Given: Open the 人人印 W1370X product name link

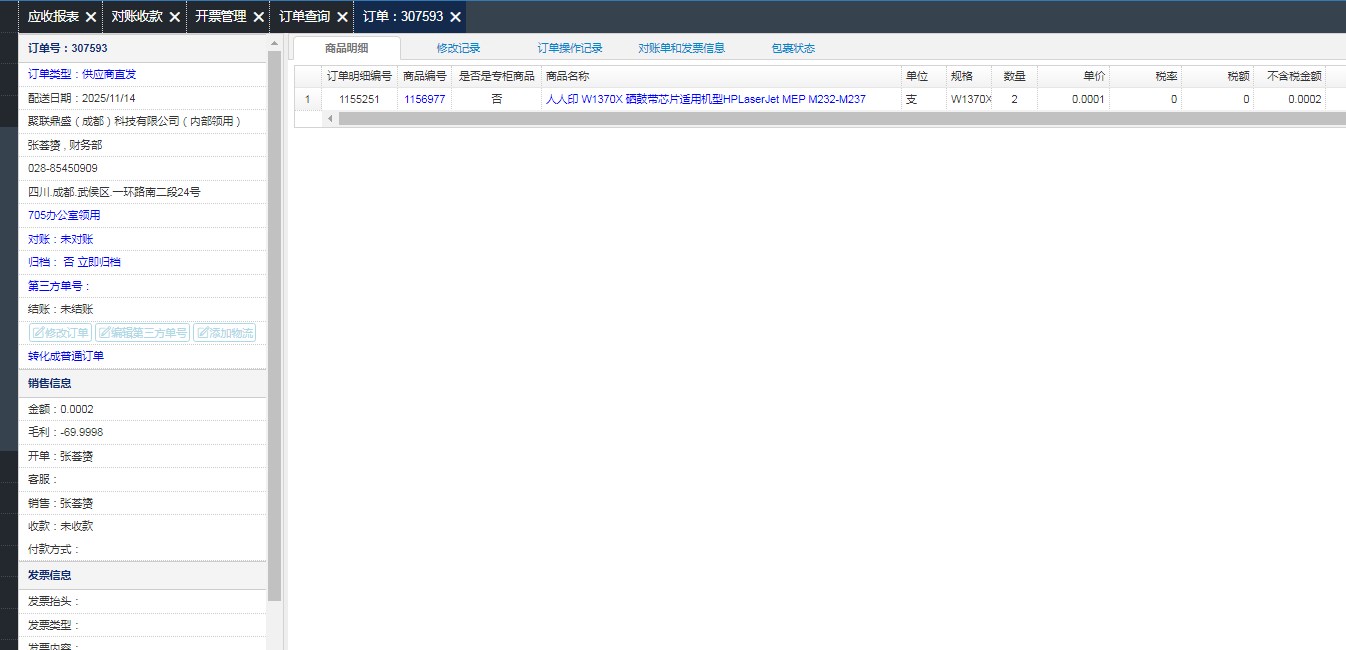Looking at the screenshot, I should point(705,99).
